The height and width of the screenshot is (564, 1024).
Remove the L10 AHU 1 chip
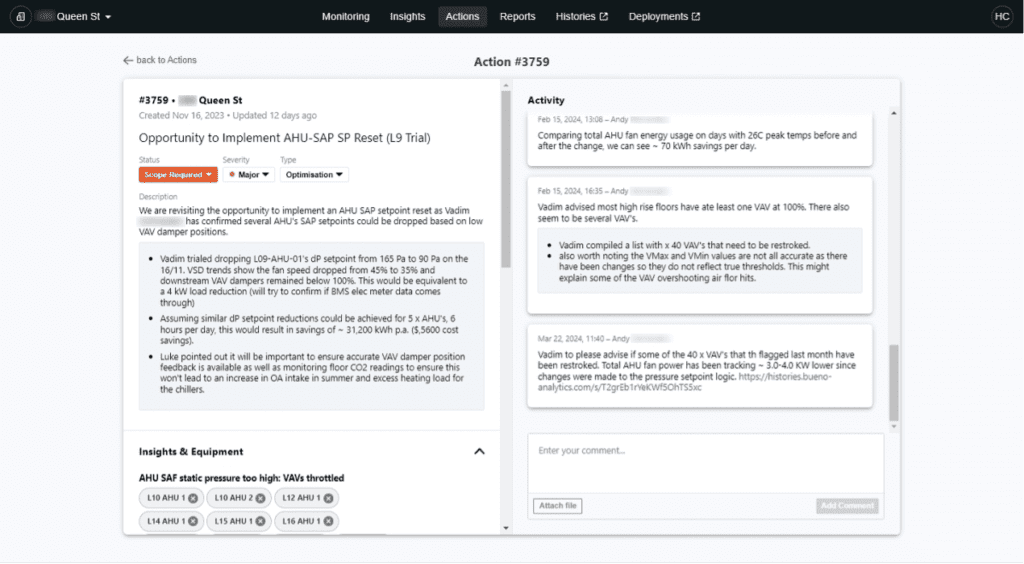pyautogui.click(x=193, y=498)
